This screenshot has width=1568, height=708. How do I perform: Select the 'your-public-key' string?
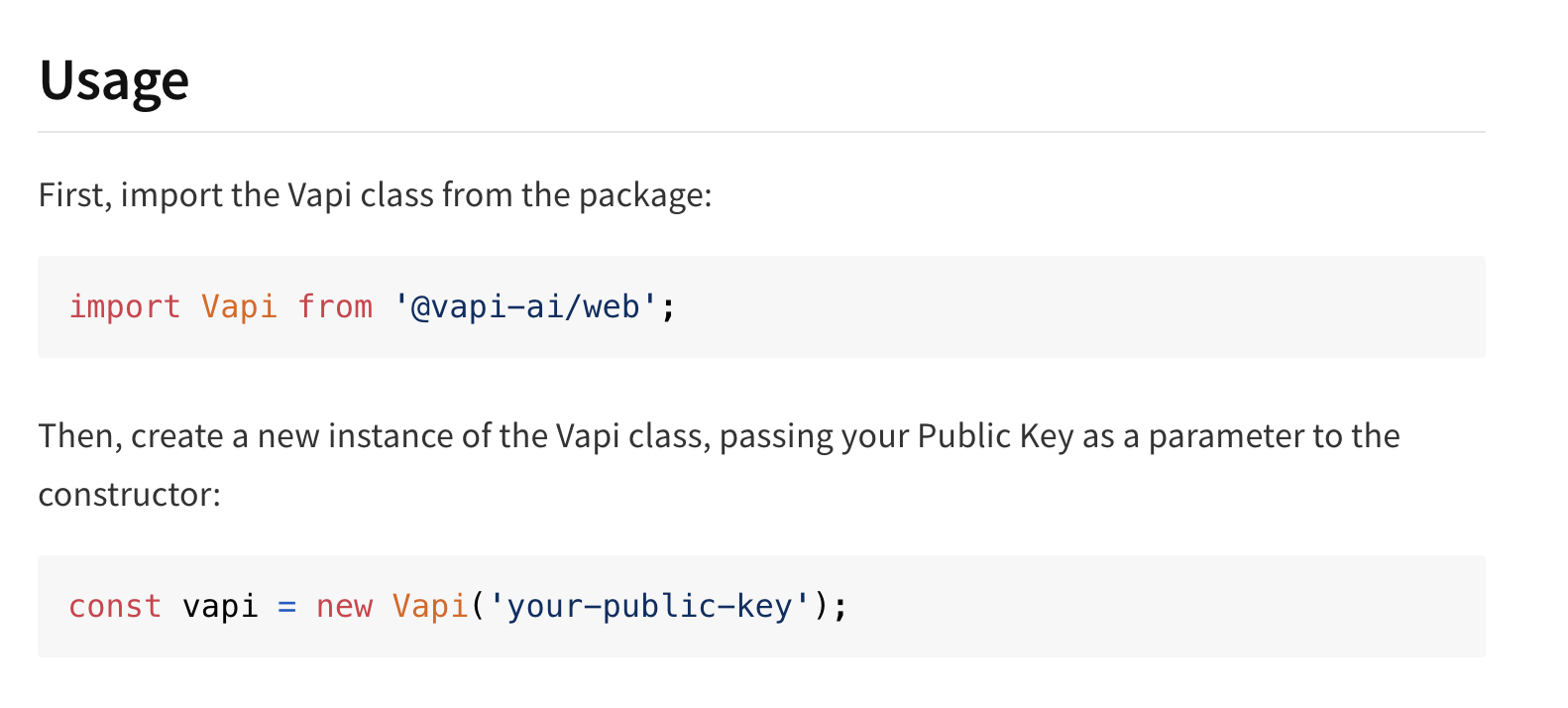point(649,606)
